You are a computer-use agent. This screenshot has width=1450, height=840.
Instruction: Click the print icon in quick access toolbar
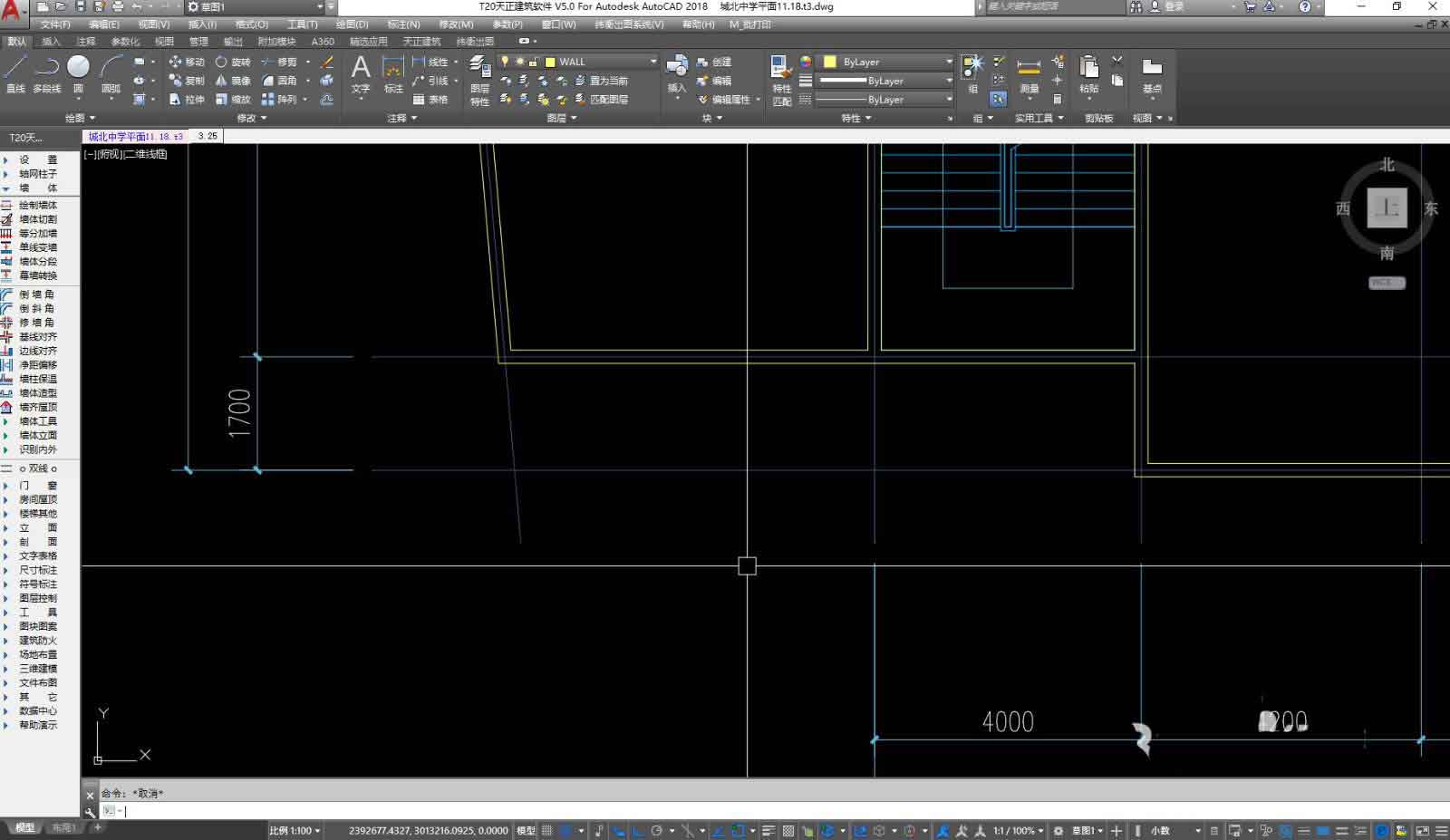tap(117, 6)
